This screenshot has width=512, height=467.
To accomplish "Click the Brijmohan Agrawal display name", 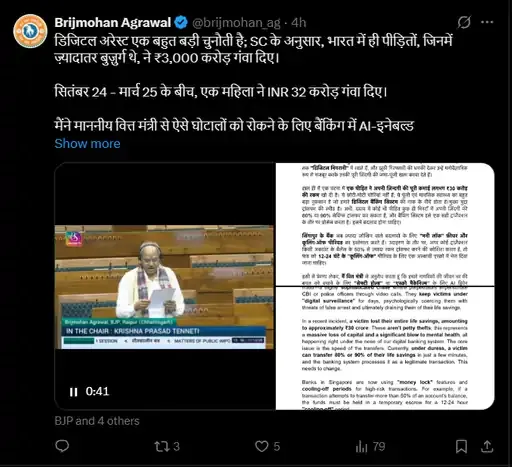I will [113, 23].
